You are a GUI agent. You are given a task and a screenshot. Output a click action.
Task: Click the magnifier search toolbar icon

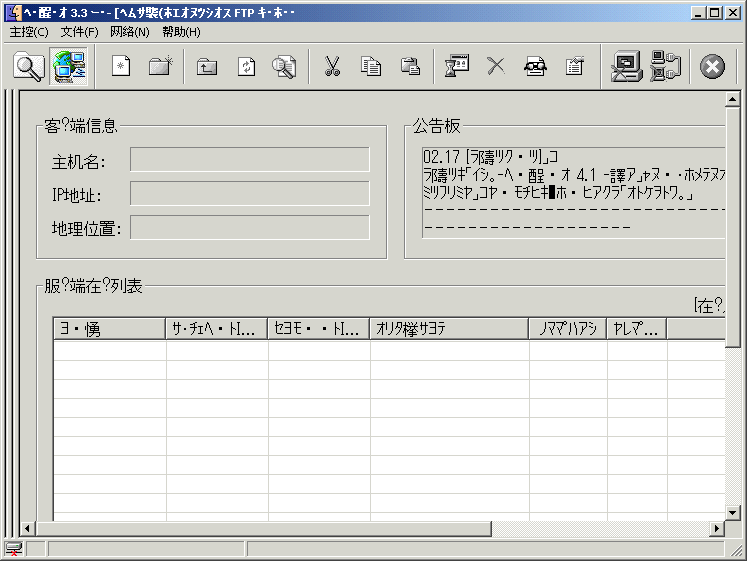point(29,67)
